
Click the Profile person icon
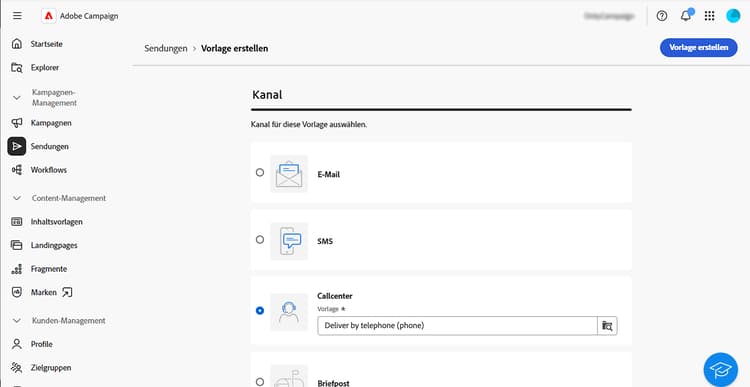[17, 344]
